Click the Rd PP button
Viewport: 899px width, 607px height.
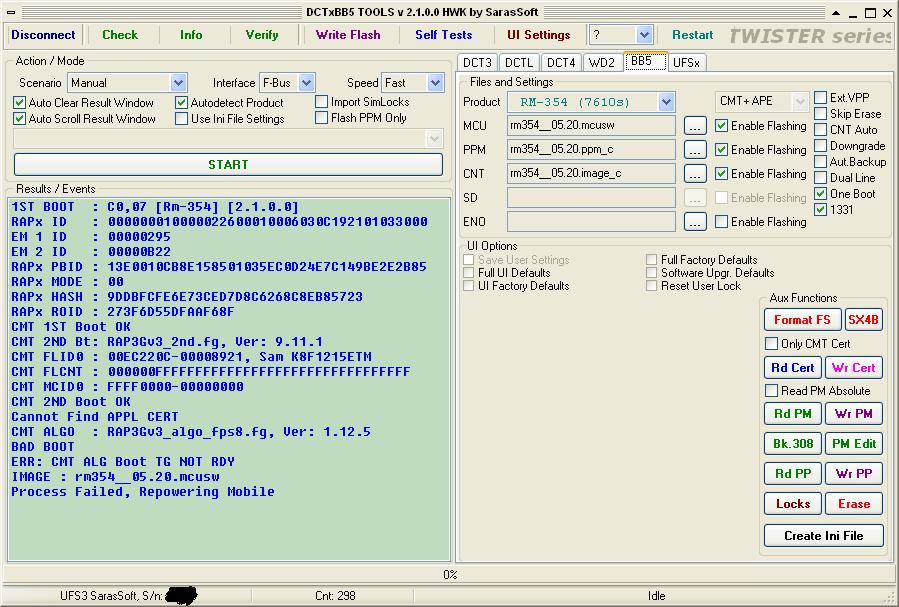click(793, 473)
